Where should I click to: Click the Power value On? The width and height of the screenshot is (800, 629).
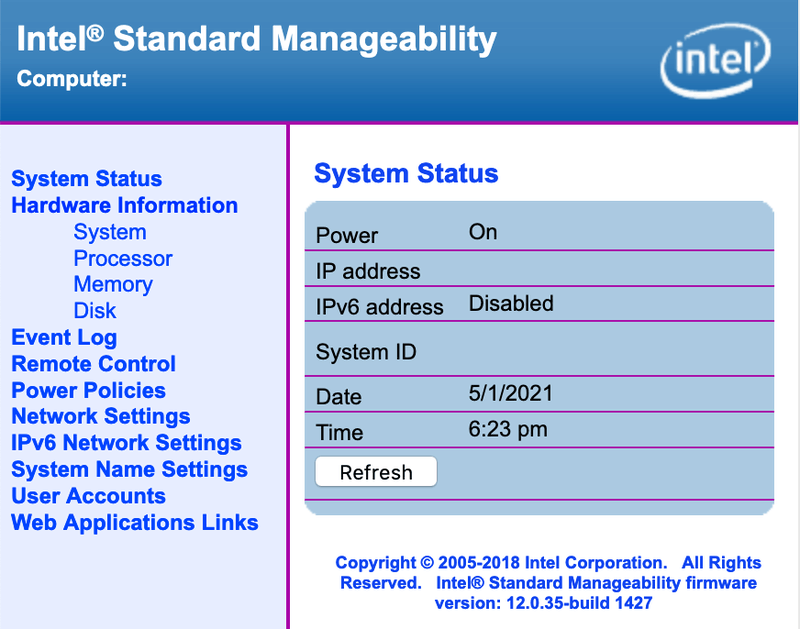coord(483,232)
